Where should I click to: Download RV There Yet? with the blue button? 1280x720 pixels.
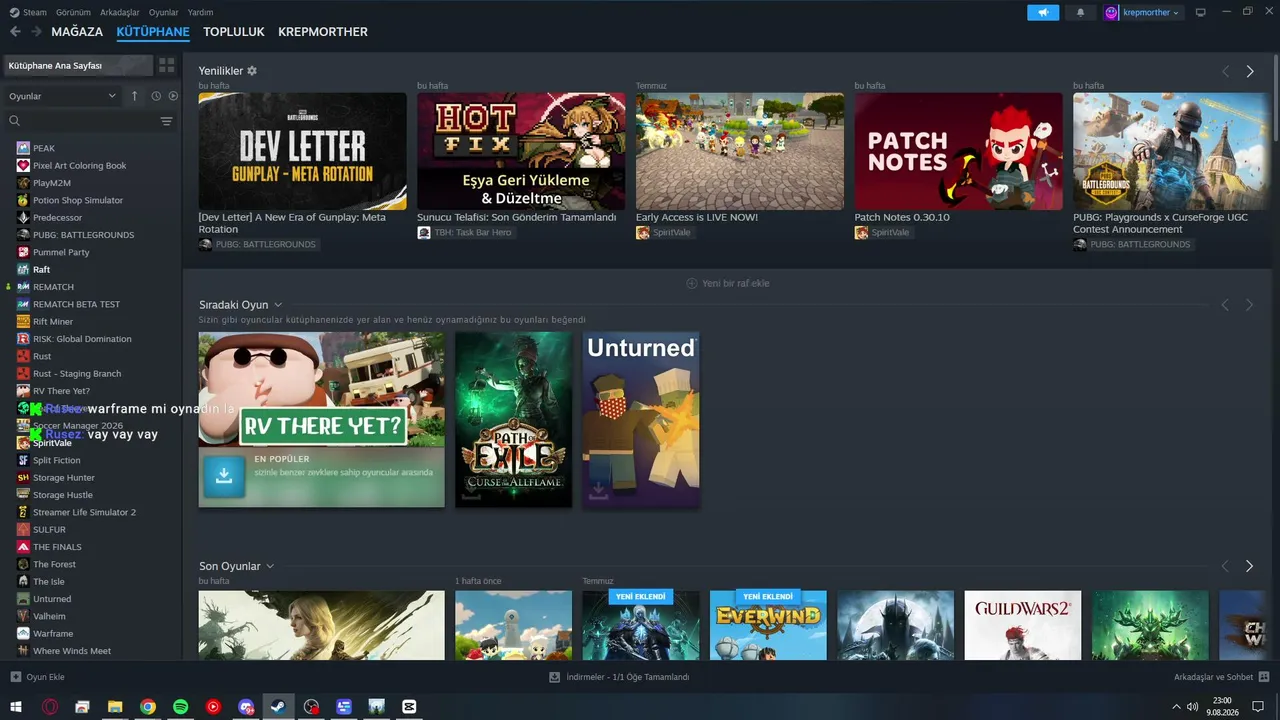tap(224, 477)
